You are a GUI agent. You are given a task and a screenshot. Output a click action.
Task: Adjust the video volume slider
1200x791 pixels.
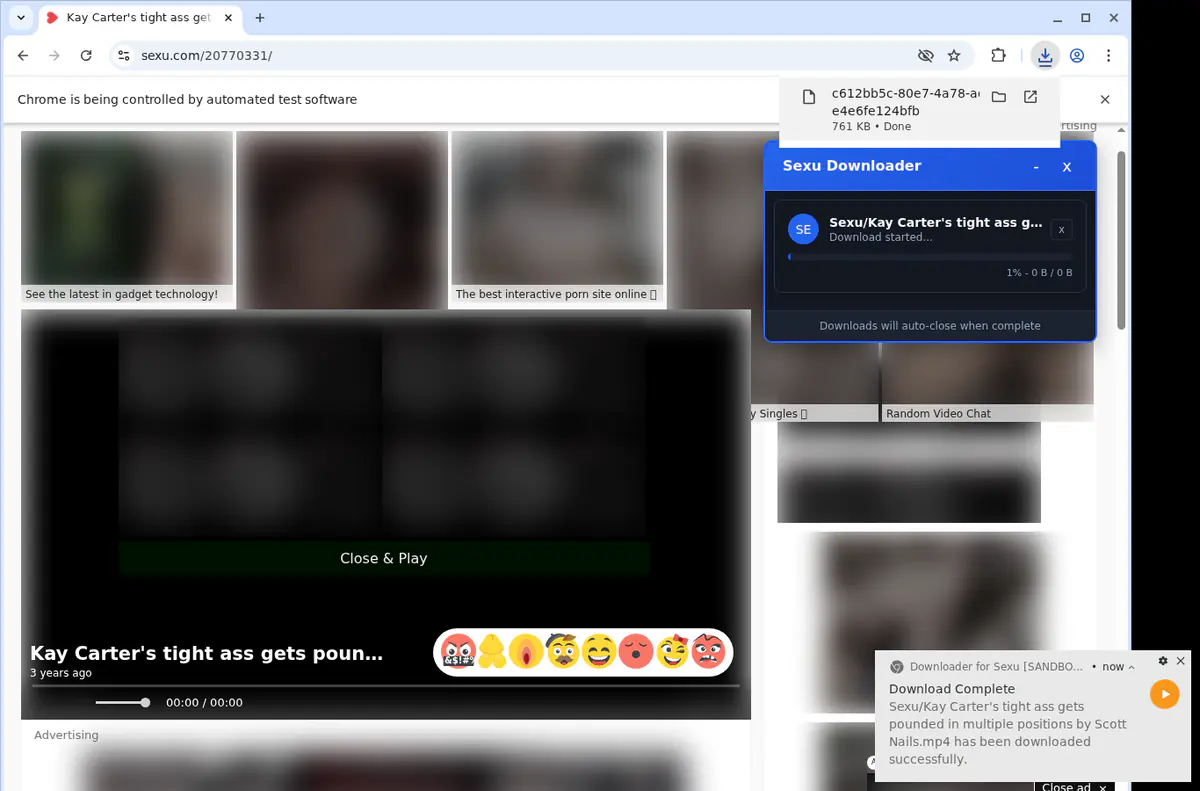click(122, 703)
